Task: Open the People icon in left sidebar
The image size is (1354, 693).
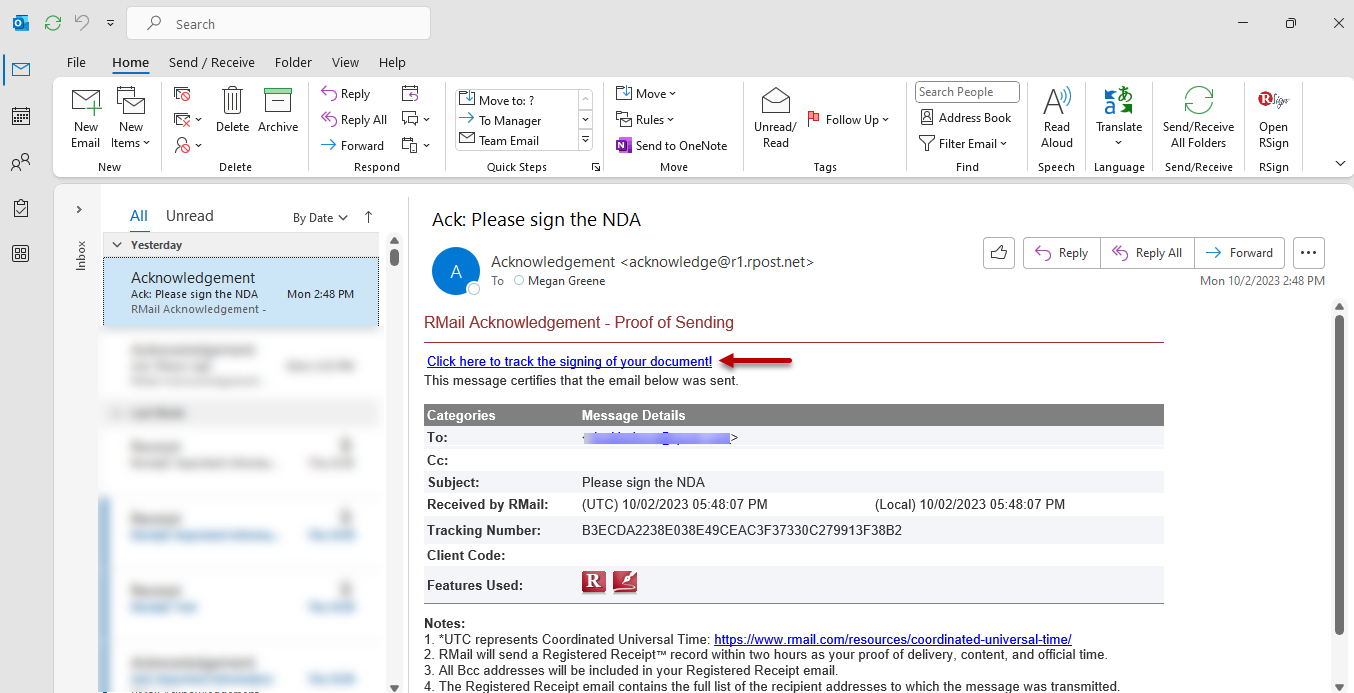Action: tap(20, 162)
